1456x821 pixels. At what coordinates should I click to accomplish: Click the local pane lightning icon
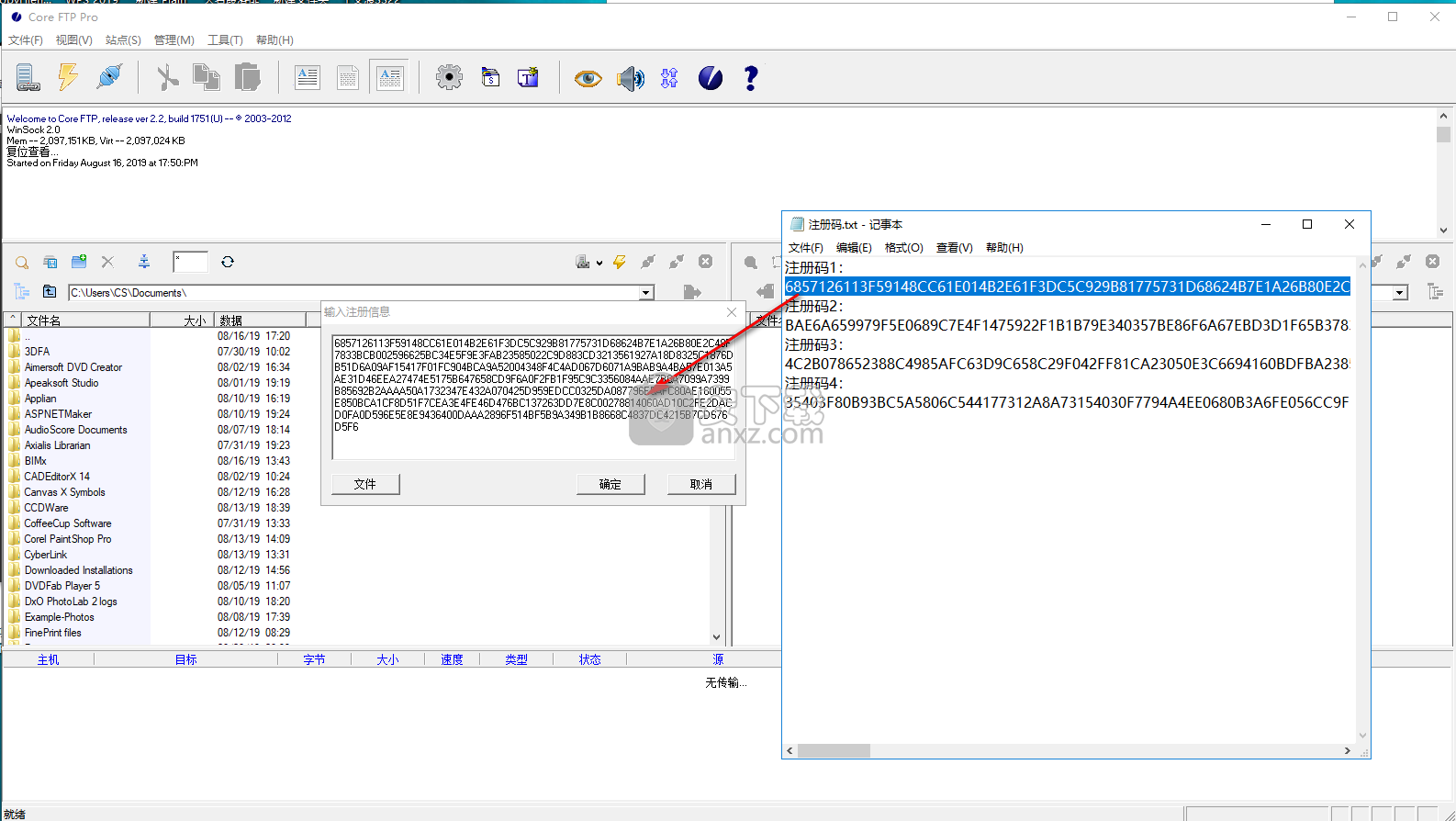pyautogui.click(x=620, y=262)
